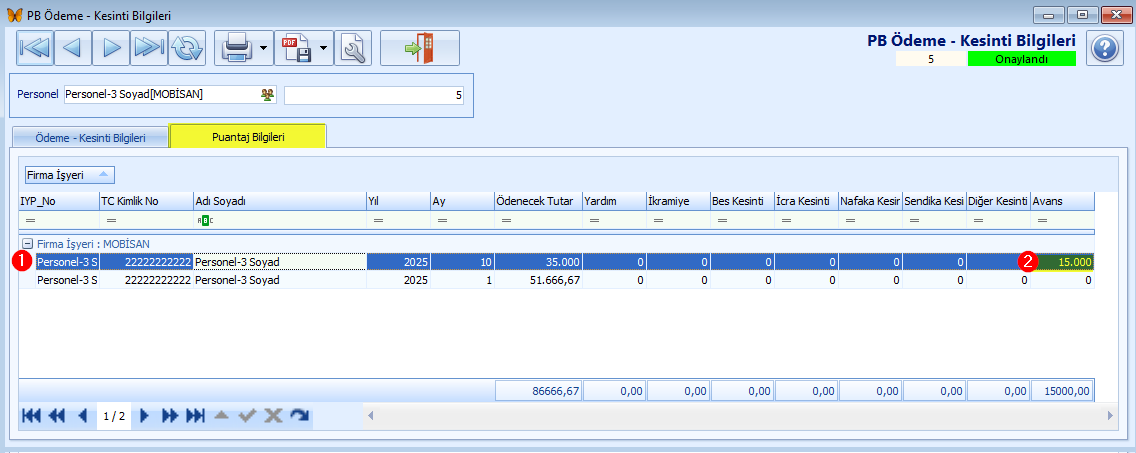Jump to last row in grid navigator

click(x=196, y=415)
